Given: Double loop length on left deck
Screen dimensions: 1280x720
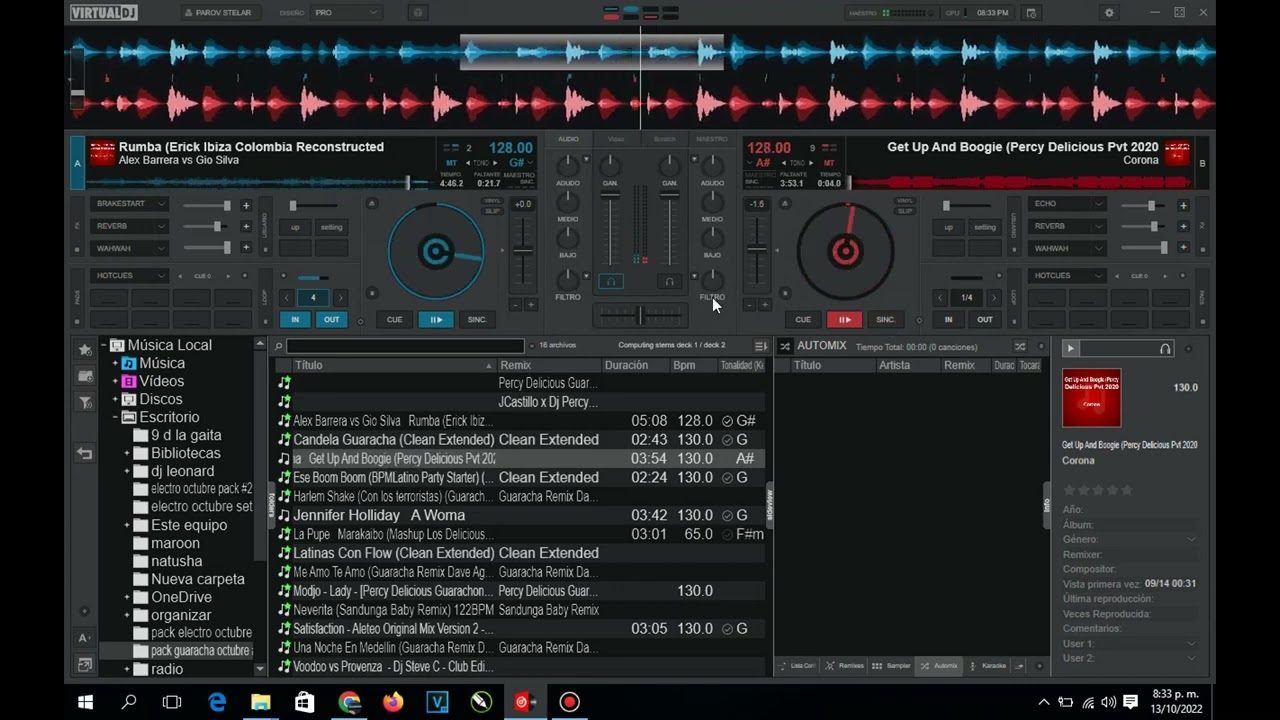Looking at the screenshot, I should point(340,298).
